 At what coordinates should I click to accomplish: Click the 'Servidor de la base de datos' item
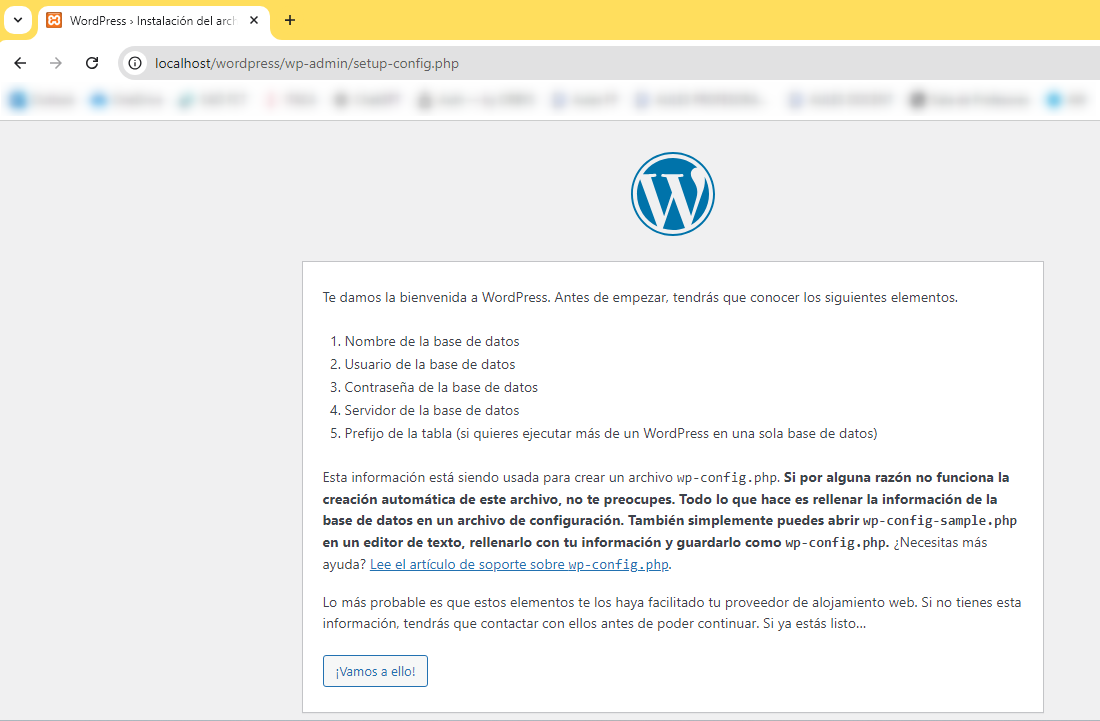pyautogui.click(x=432, y=410)
